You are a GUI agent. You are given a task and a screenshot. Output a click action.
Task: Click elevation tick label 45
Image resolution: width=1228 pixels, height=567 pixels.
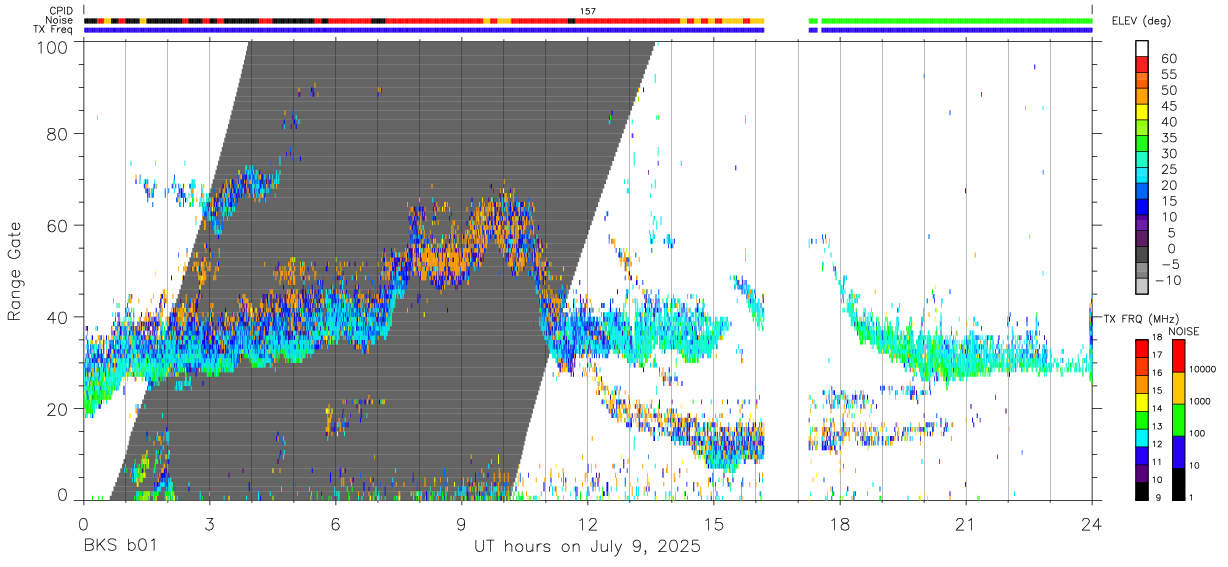pyautogui.click(x=1168, y=106)
